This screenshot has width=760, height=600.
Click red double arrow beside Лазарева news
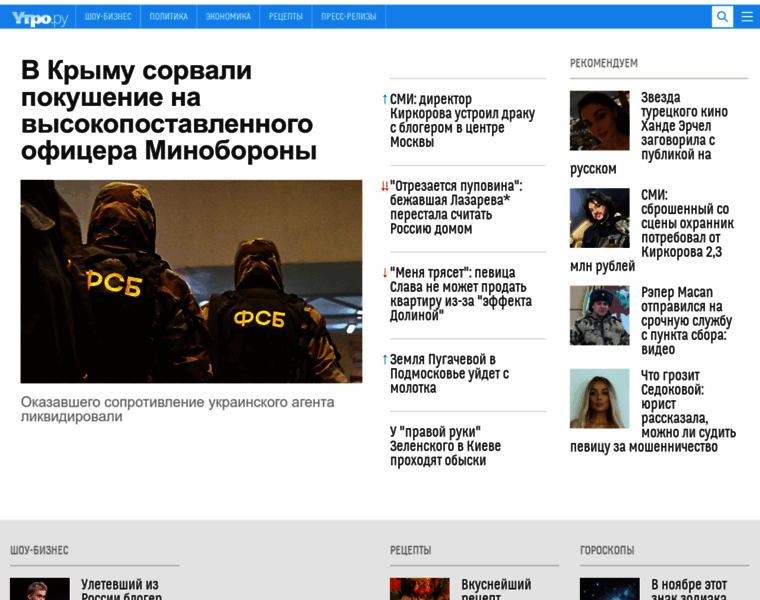385,186
